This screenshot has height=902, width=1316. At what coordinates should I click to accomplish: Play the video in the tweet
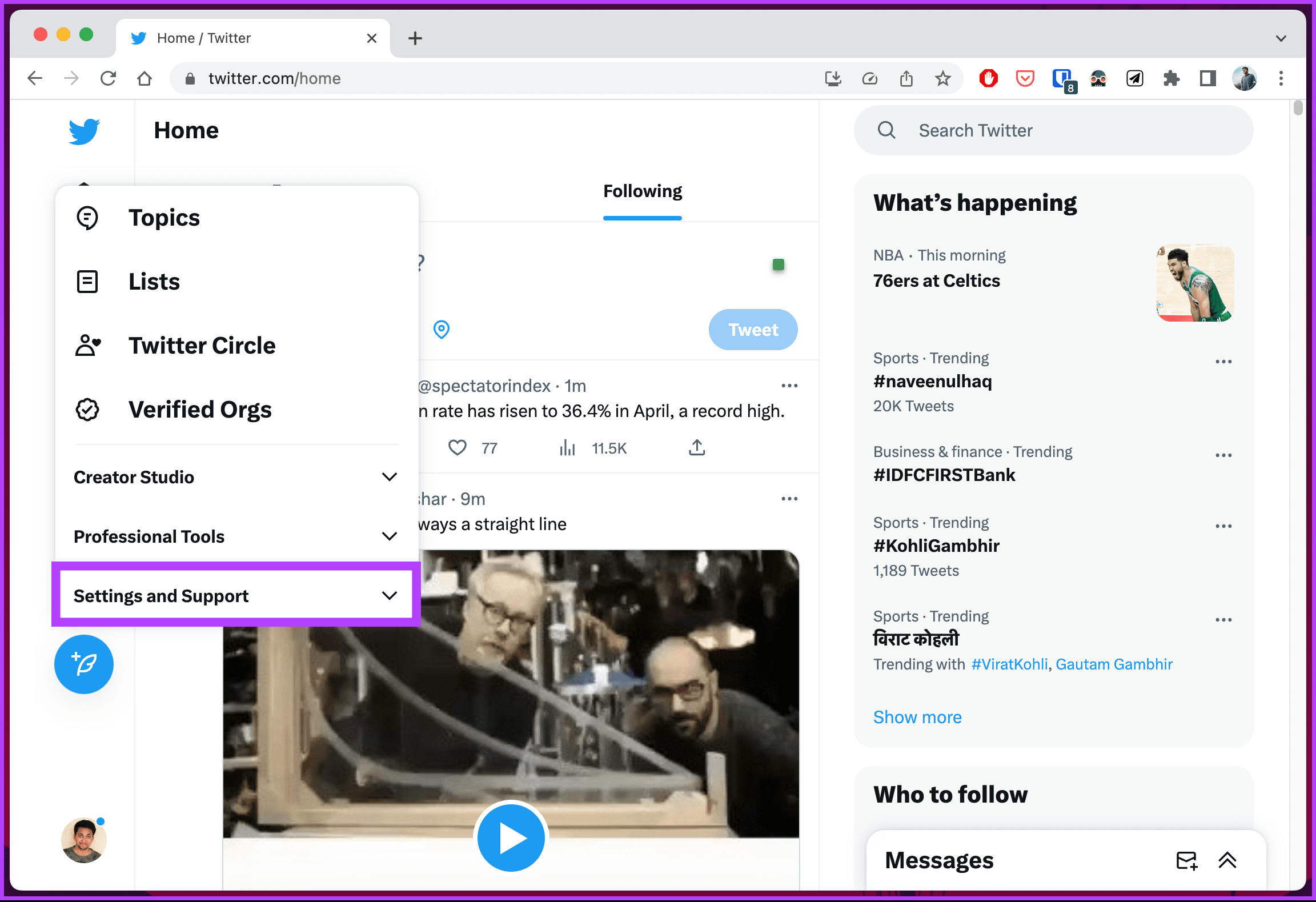coord(511,838)
